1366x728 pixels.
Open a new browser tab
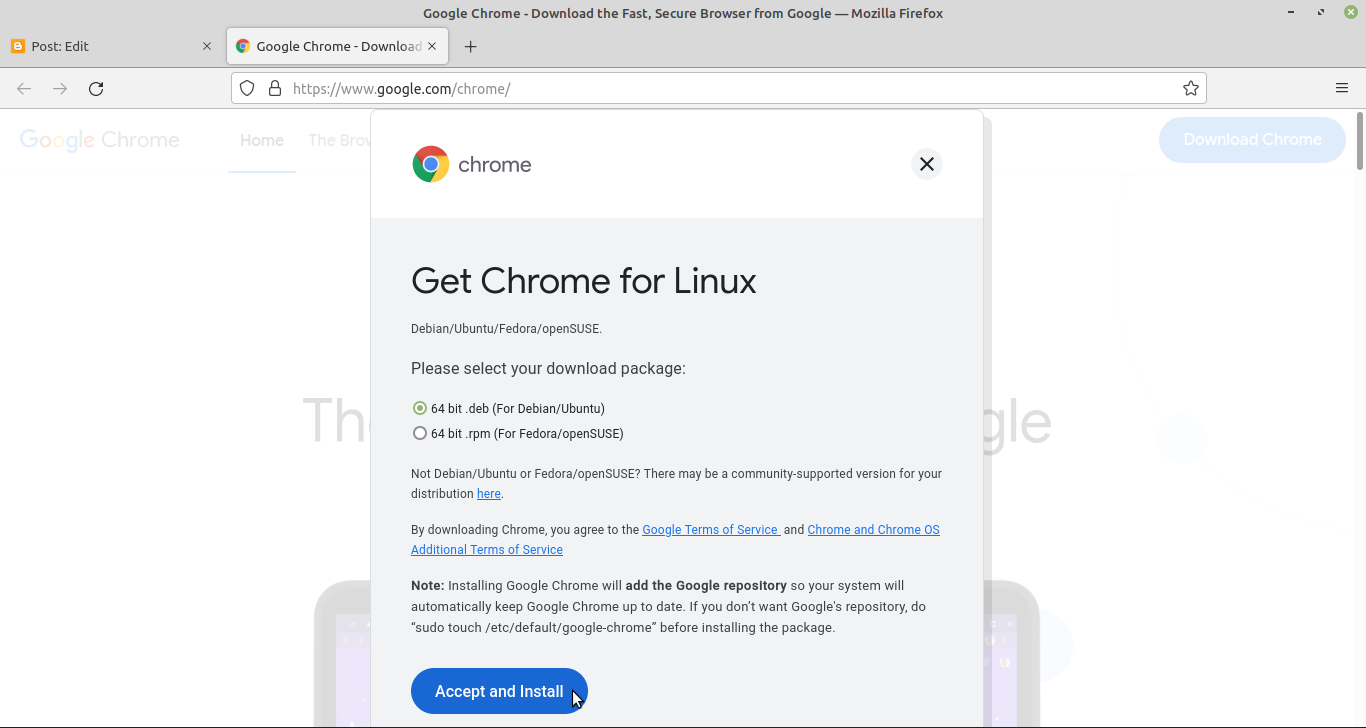(x=470, y=46)
